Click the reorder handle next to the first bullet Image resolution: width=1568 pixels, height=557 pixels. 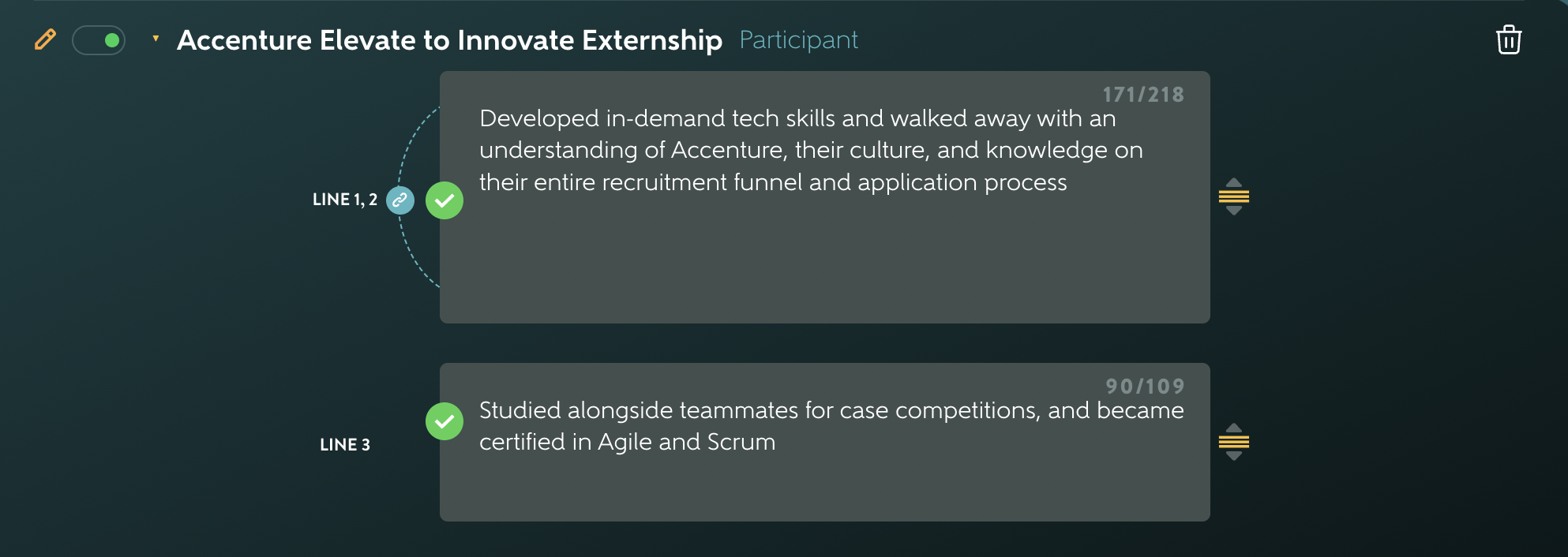[1235, 197]
